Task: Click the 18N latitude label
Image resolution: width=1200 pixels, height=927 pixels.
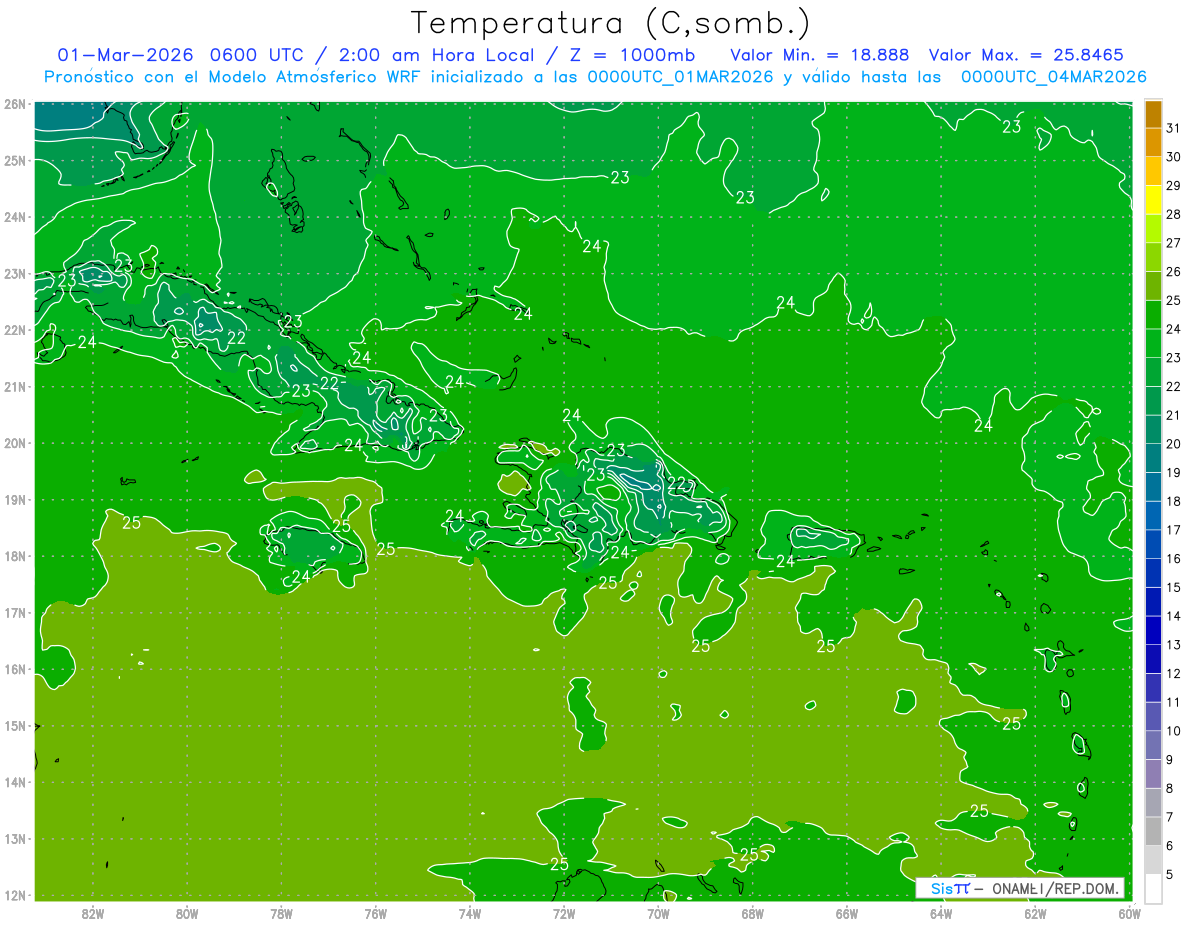Action: coord(15,556)
